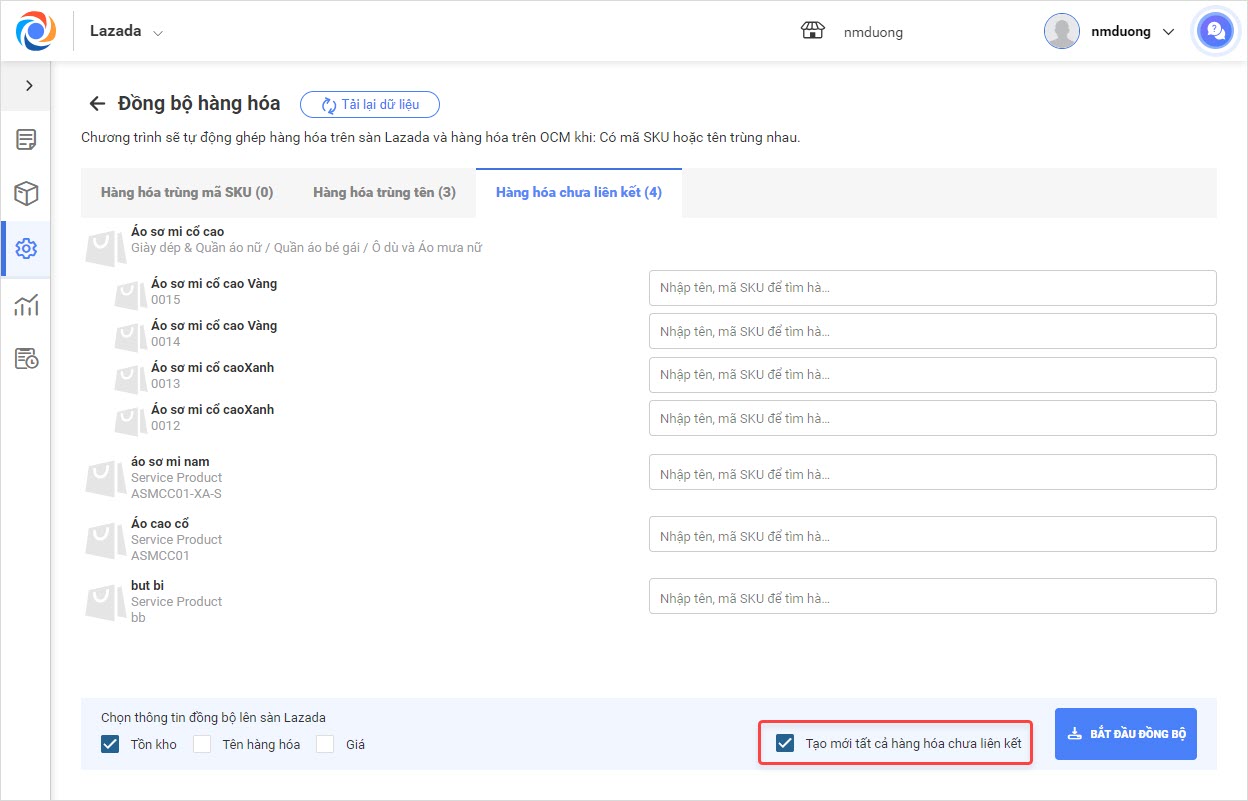The width and height of the screenshot is (1248, 801).
Task: Open the history log icon in sidebar
Action: click(26, 359)
